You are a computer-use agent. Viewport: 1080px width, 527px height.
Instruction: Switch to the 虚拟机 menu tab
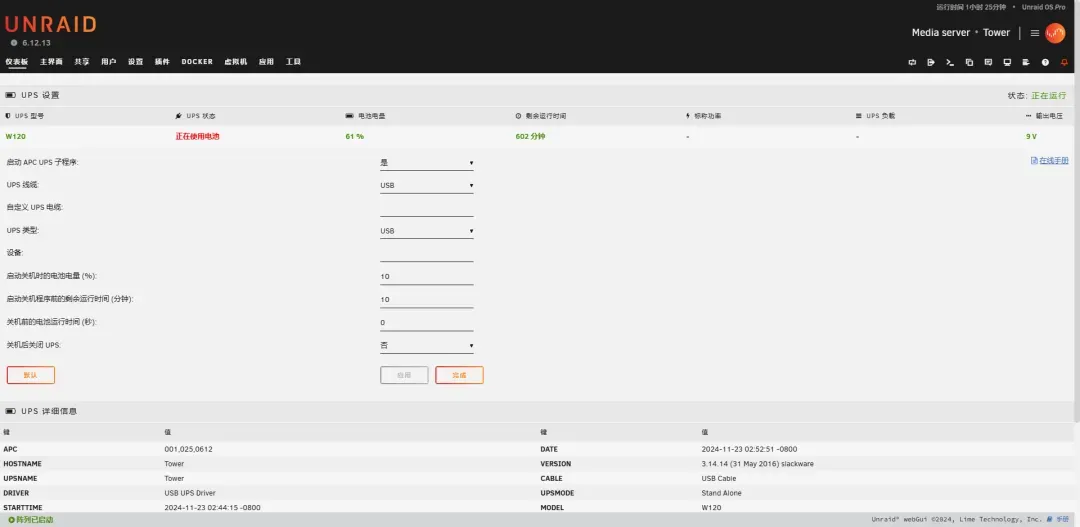pos(236,62)
